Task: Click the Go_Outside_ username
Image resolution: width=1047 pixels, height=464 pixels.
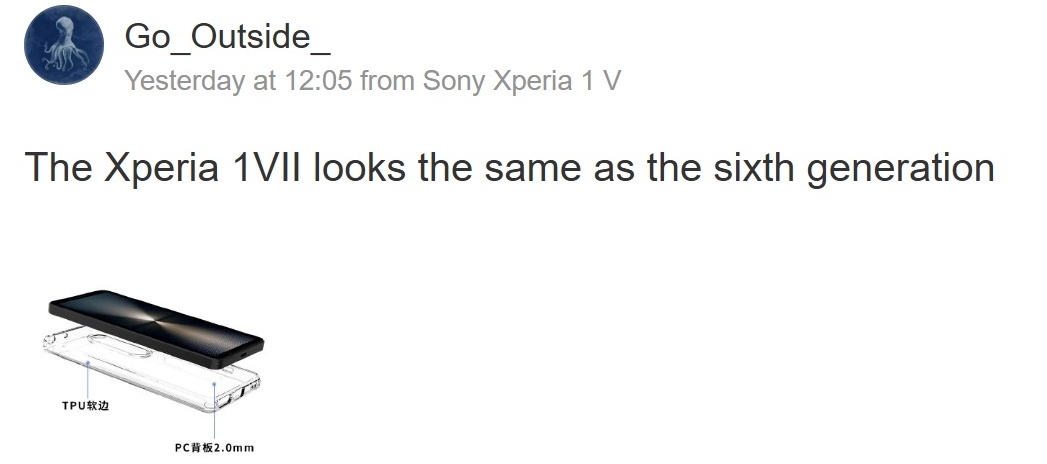Action: pos(227,37)
